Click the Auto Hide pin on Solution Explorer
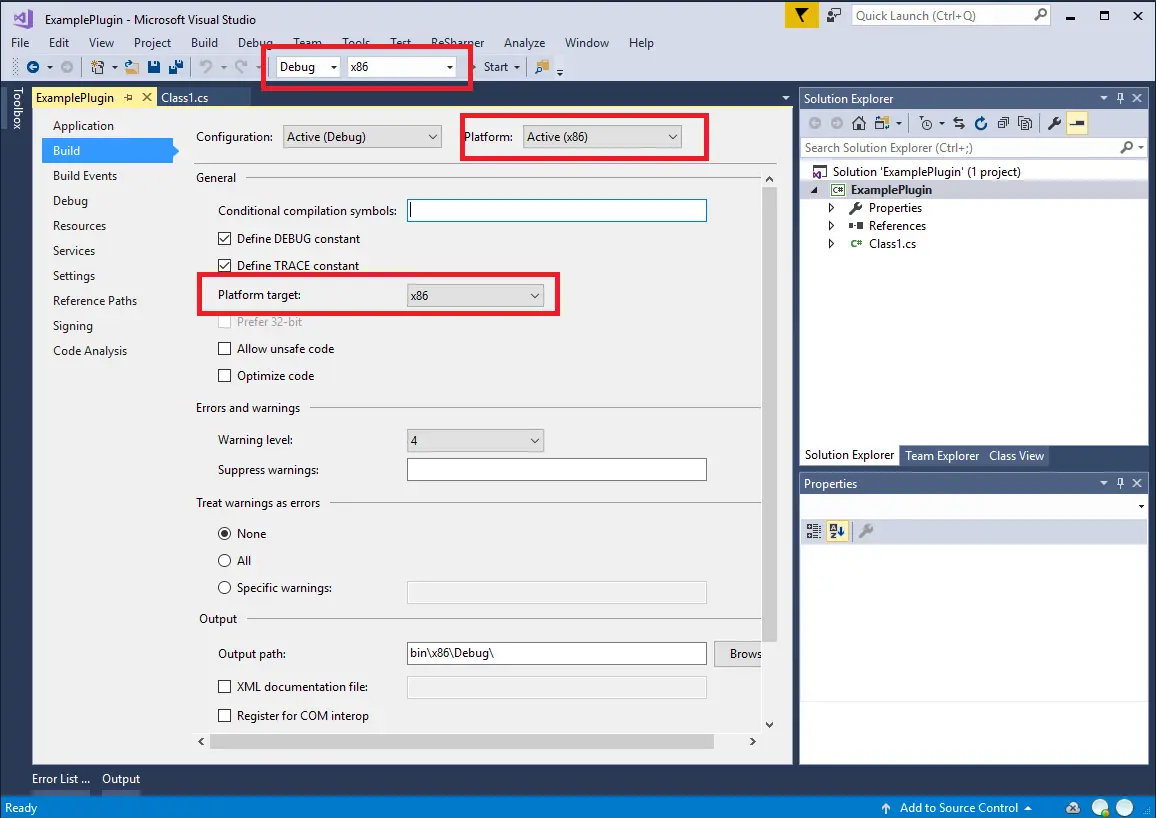 pyautogui.click(x=1121, y=98)
